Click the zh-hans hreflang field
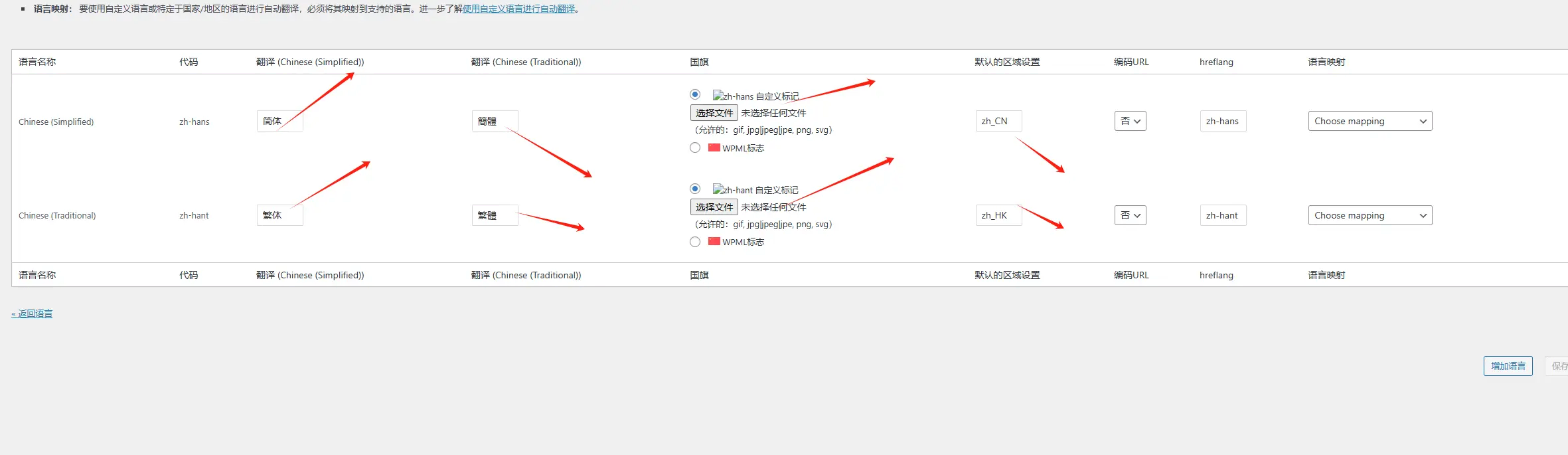This screenshot has width=1568, height=455. pos(1223,121)
